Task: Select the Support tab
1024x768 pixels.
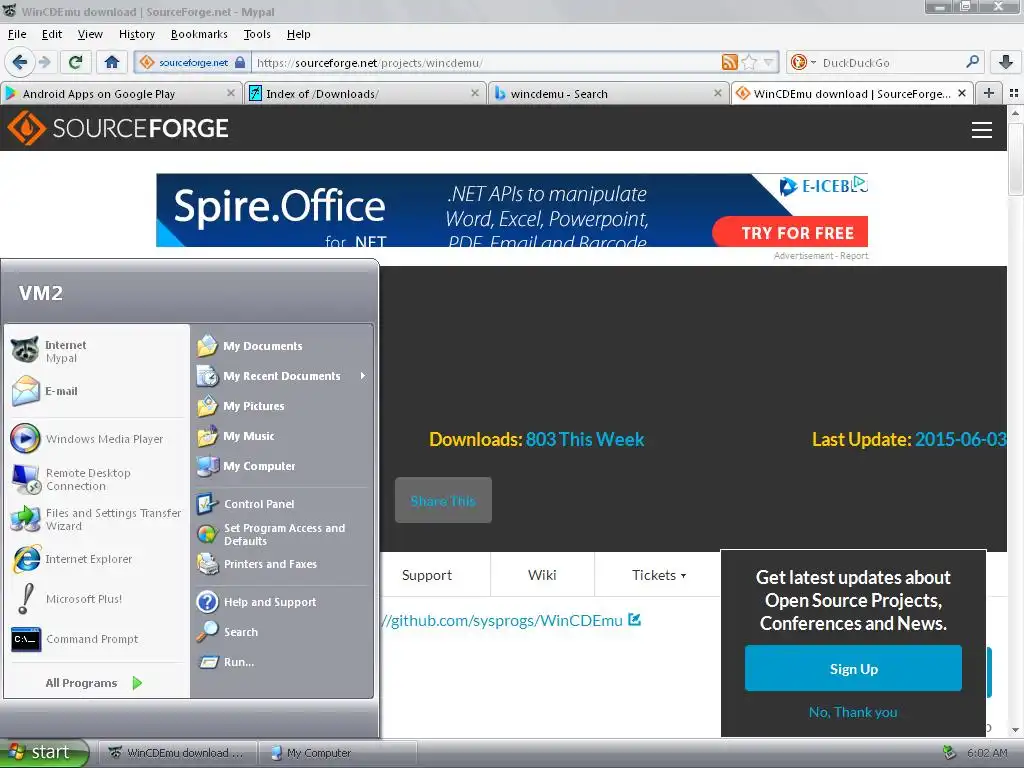Action: [427, 575]
